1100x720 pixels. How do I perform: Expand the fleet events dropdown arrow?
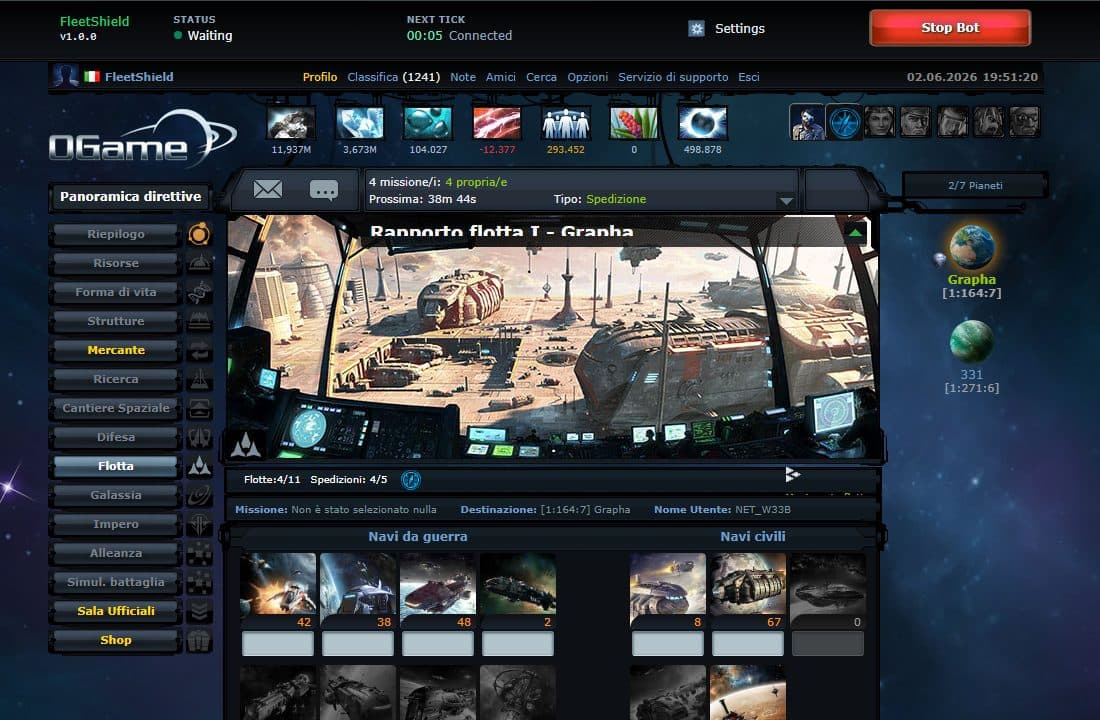click(x=786, y=201)
